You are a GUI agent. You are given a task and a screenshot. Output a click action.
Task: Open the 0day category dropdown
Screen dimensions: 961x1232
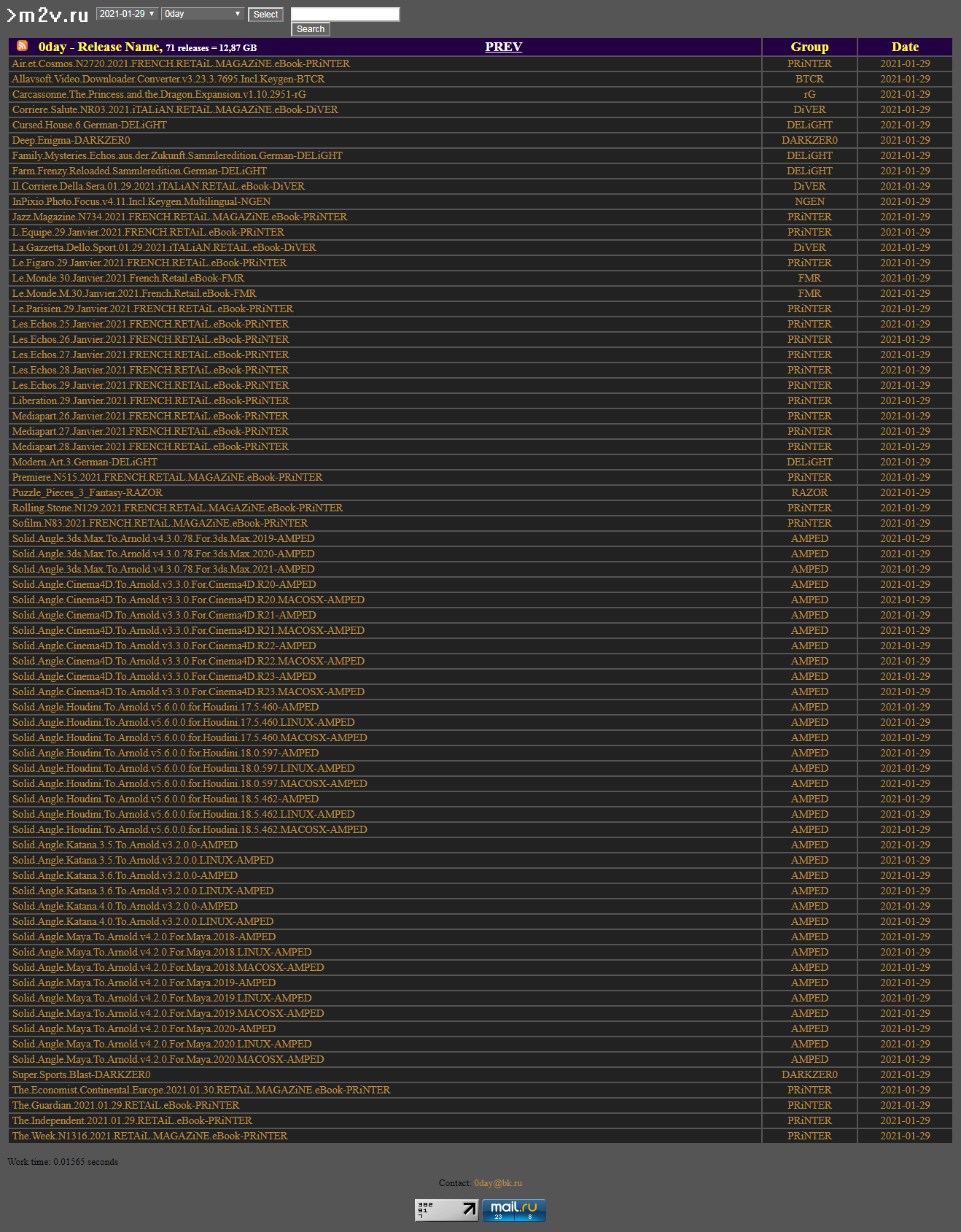[203, 14]
